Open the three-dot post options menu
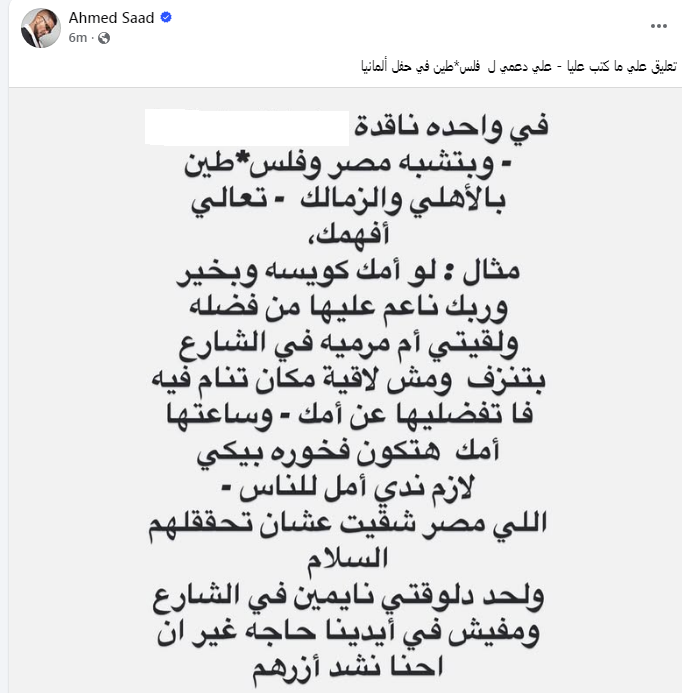 (x=657, y=24)
